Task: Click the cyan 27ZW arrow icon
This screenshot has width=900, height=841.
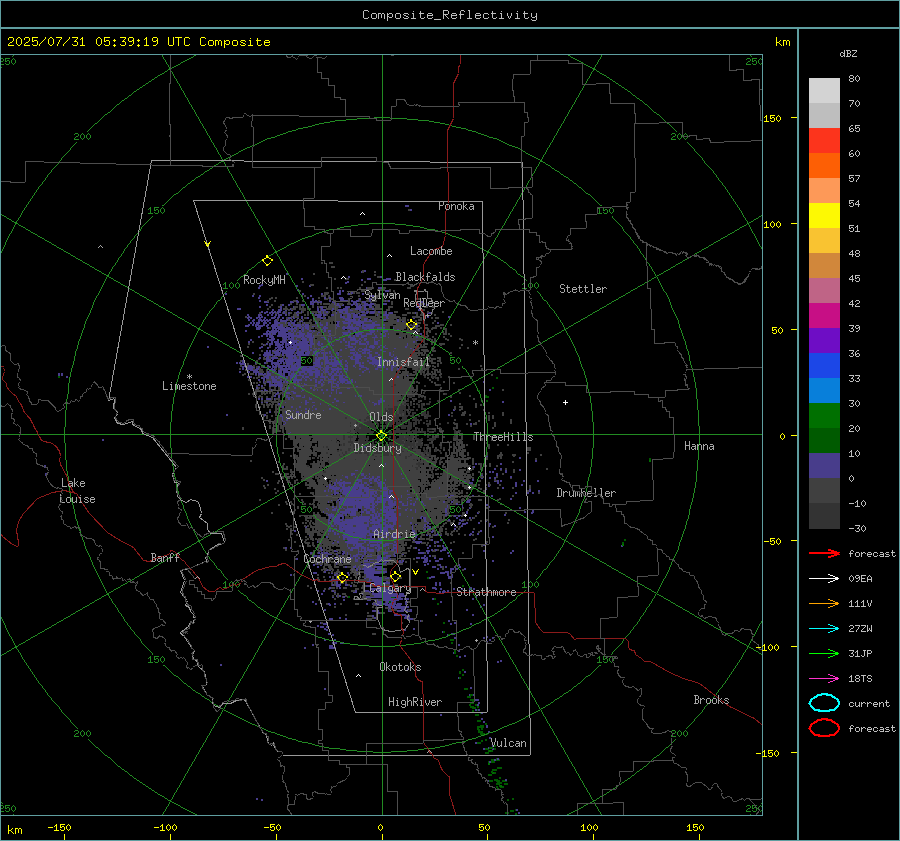Action: coord(824,629)
